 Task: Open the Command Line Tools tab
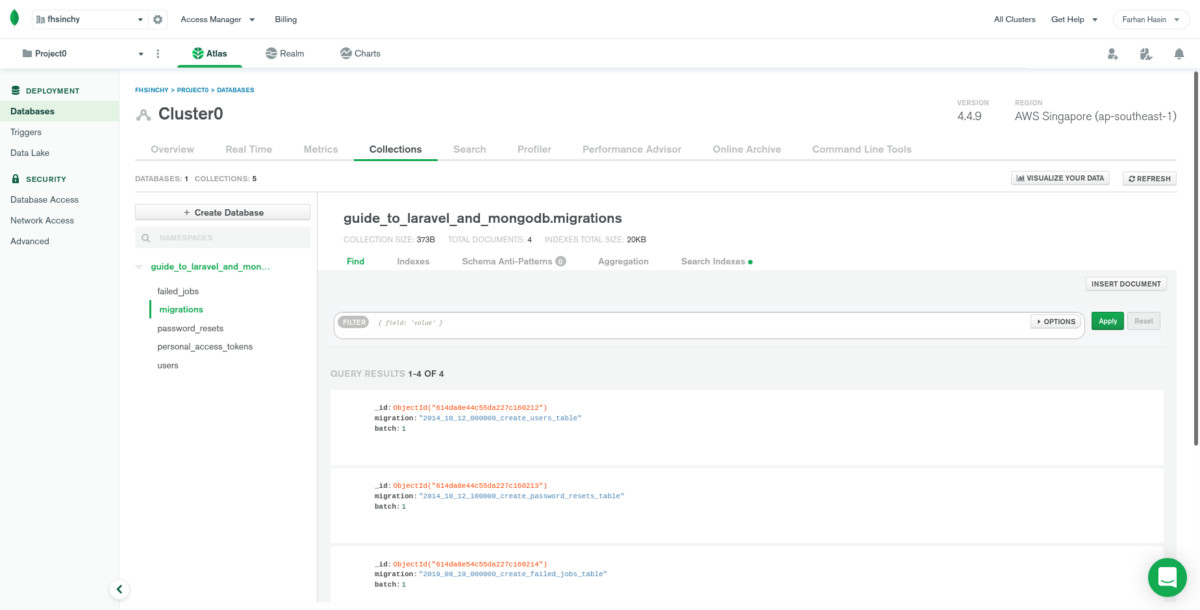(862, 149)
